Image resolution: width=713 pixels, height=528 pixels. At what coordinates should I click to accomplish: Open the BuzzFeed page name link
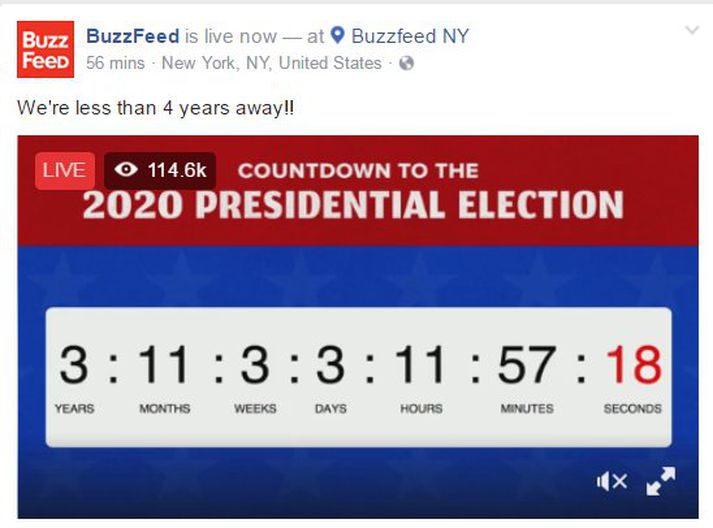(133, 36)
